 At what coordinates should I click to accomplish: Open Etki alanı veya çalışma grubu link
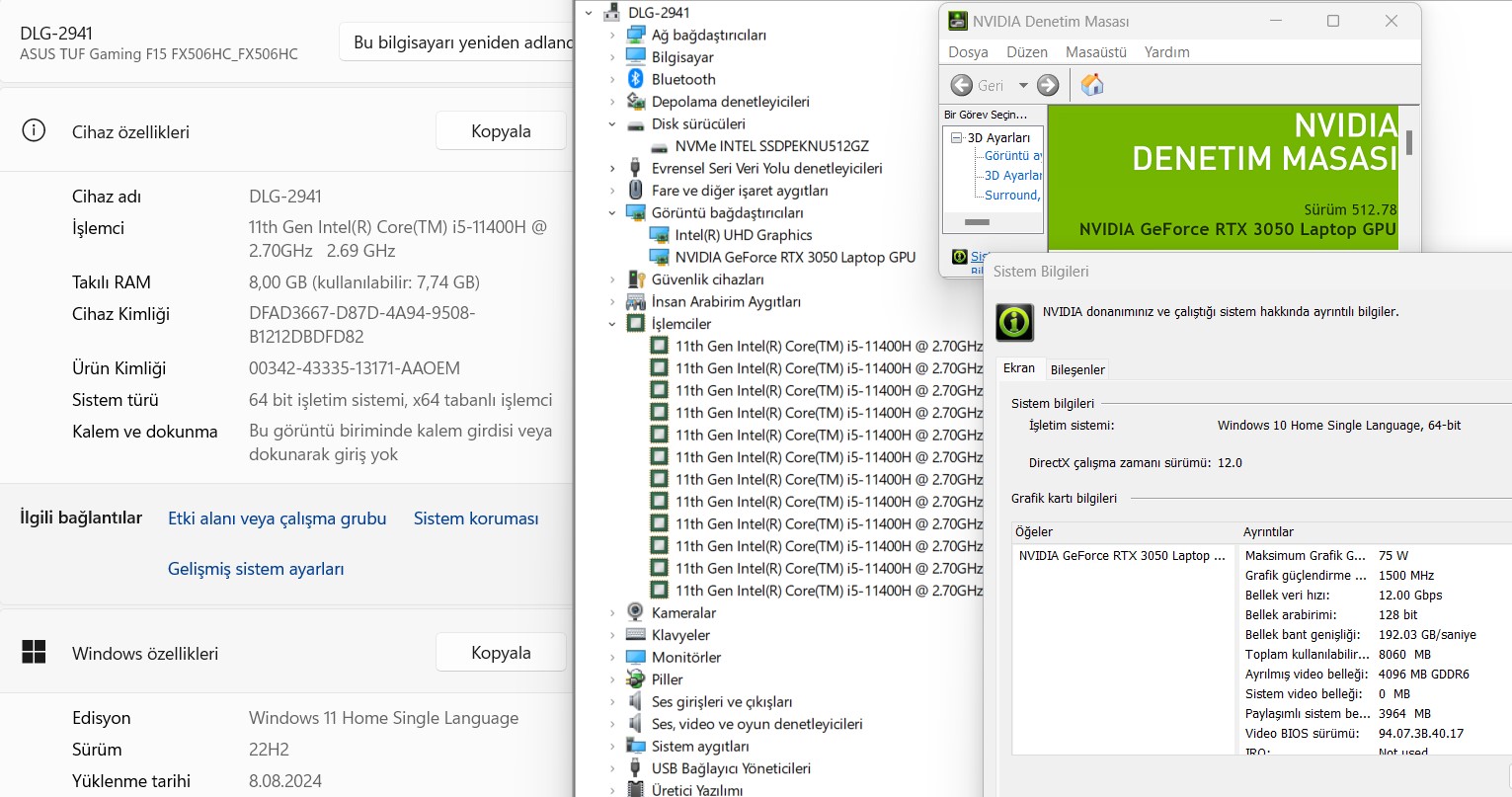click(x=278, y=518)
